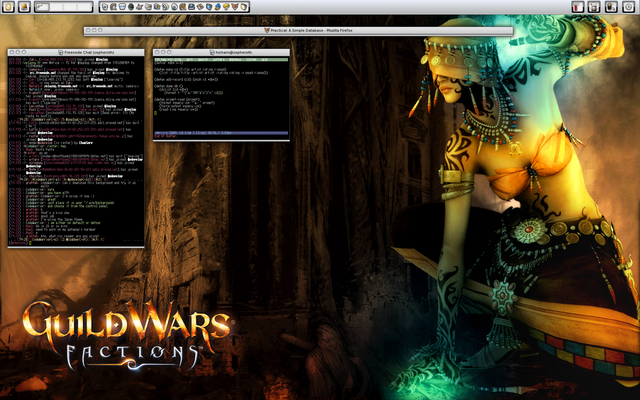Click the Firefox icon in the browser title bar

tap(267, 31)
